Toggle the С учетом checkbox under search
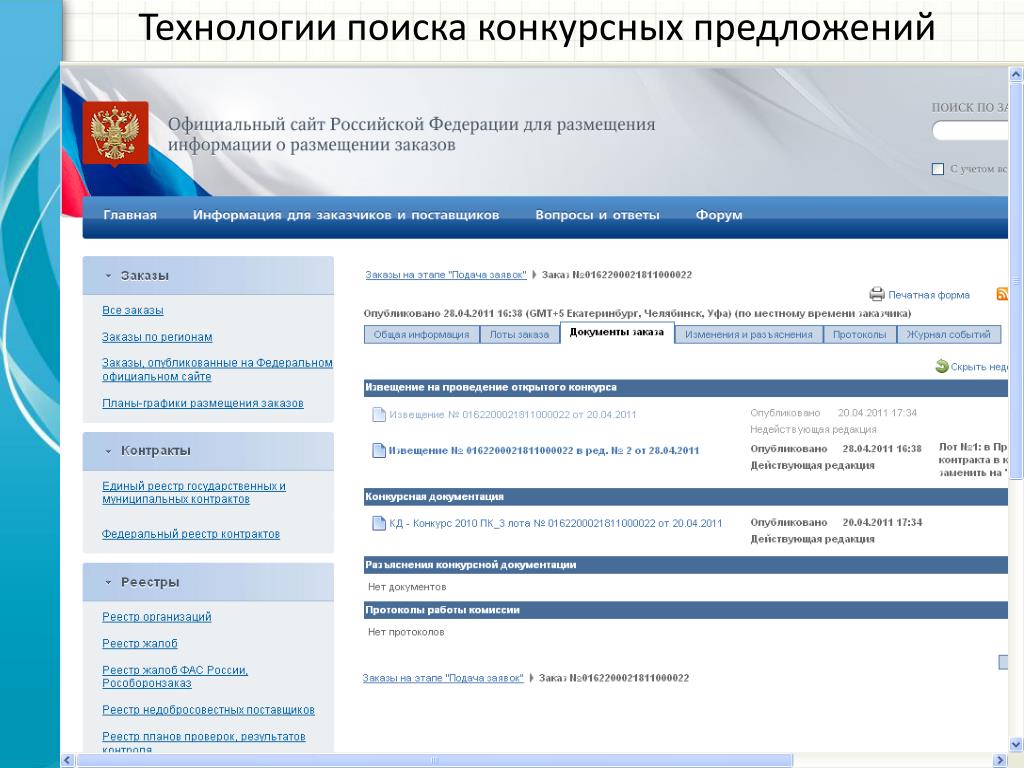Viewport: 1024px width, 768px height. tap(938, 169)
